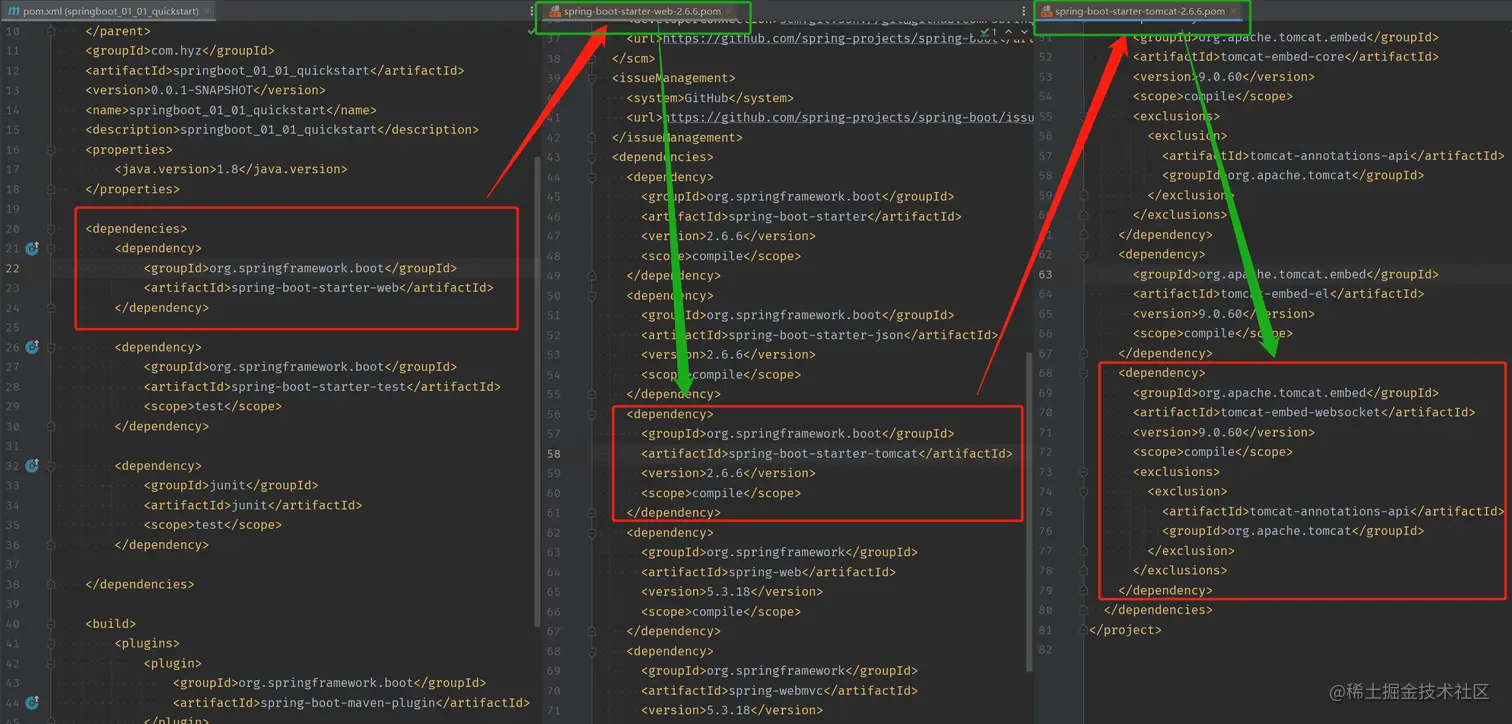Click line number 63 in the starter-tomcat gutter
This screenshot has width=1512, height=724.
(1045, 274)
